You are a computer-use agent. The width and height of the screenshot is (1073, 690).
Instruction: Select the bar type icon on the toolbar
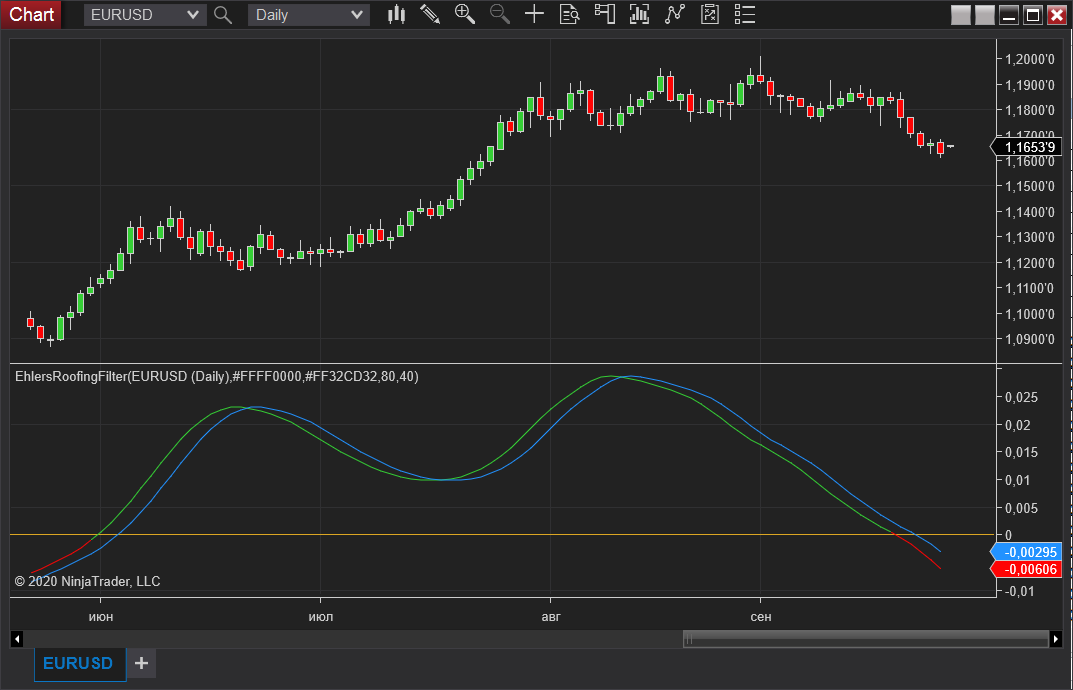[x=396, y=14]
